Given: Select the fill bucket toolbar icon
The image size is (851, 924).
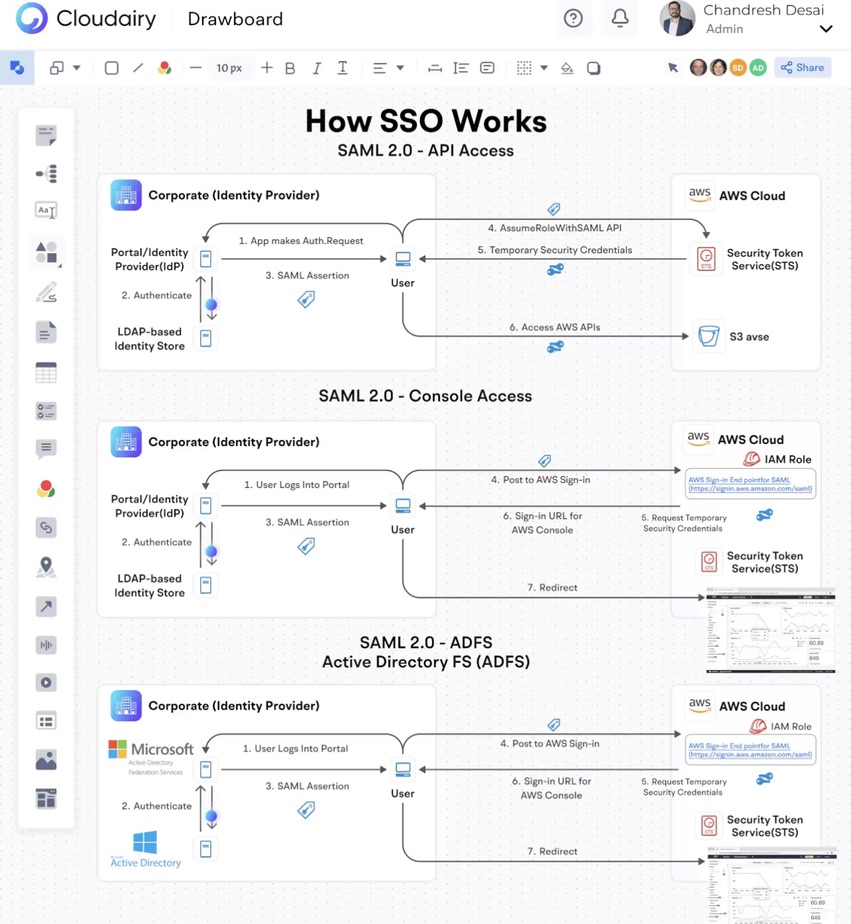Looking at the screenshot, I should tap(567, 68).
